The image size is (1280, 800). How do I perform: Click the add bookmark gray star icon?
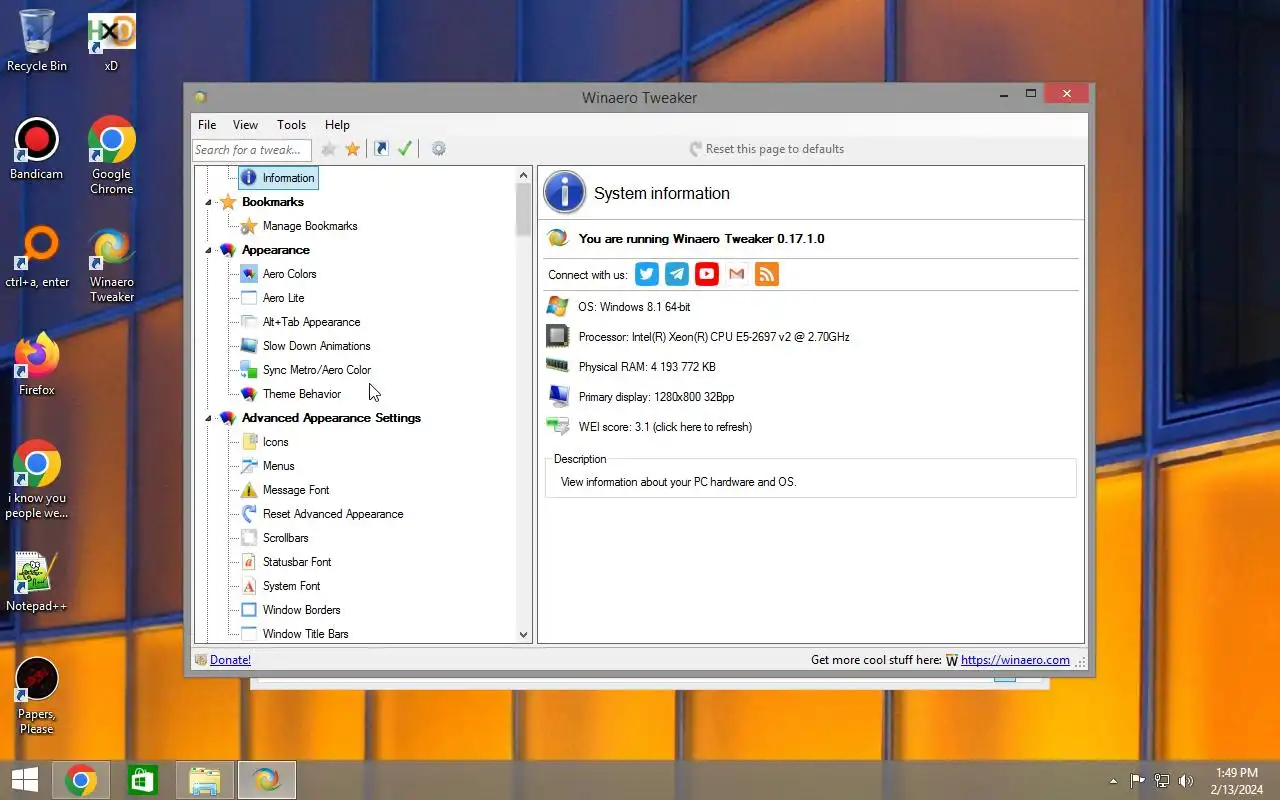(x=329, y=149)
